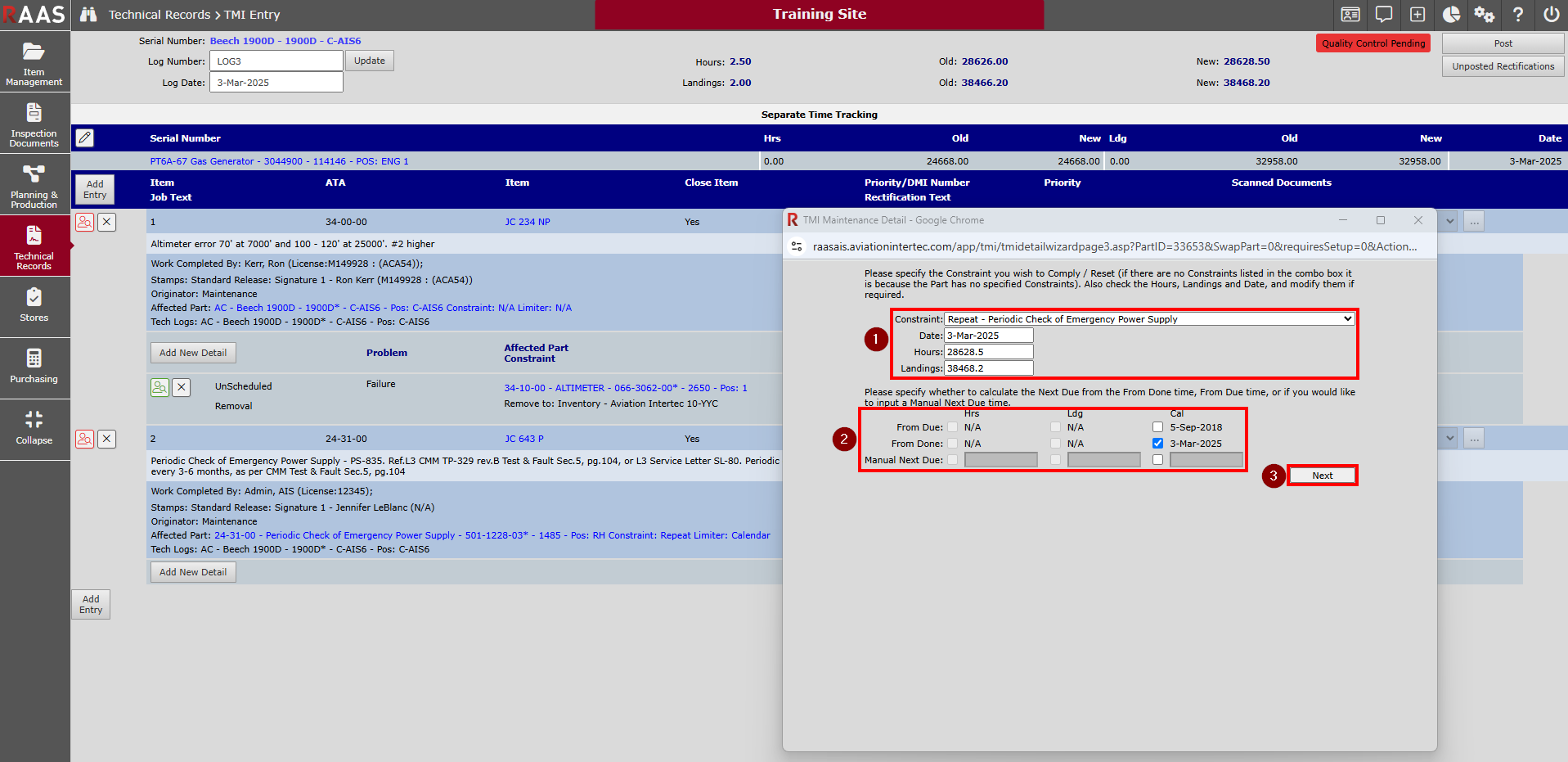
Task: Open the Stores module
Action: pos(34,304)
